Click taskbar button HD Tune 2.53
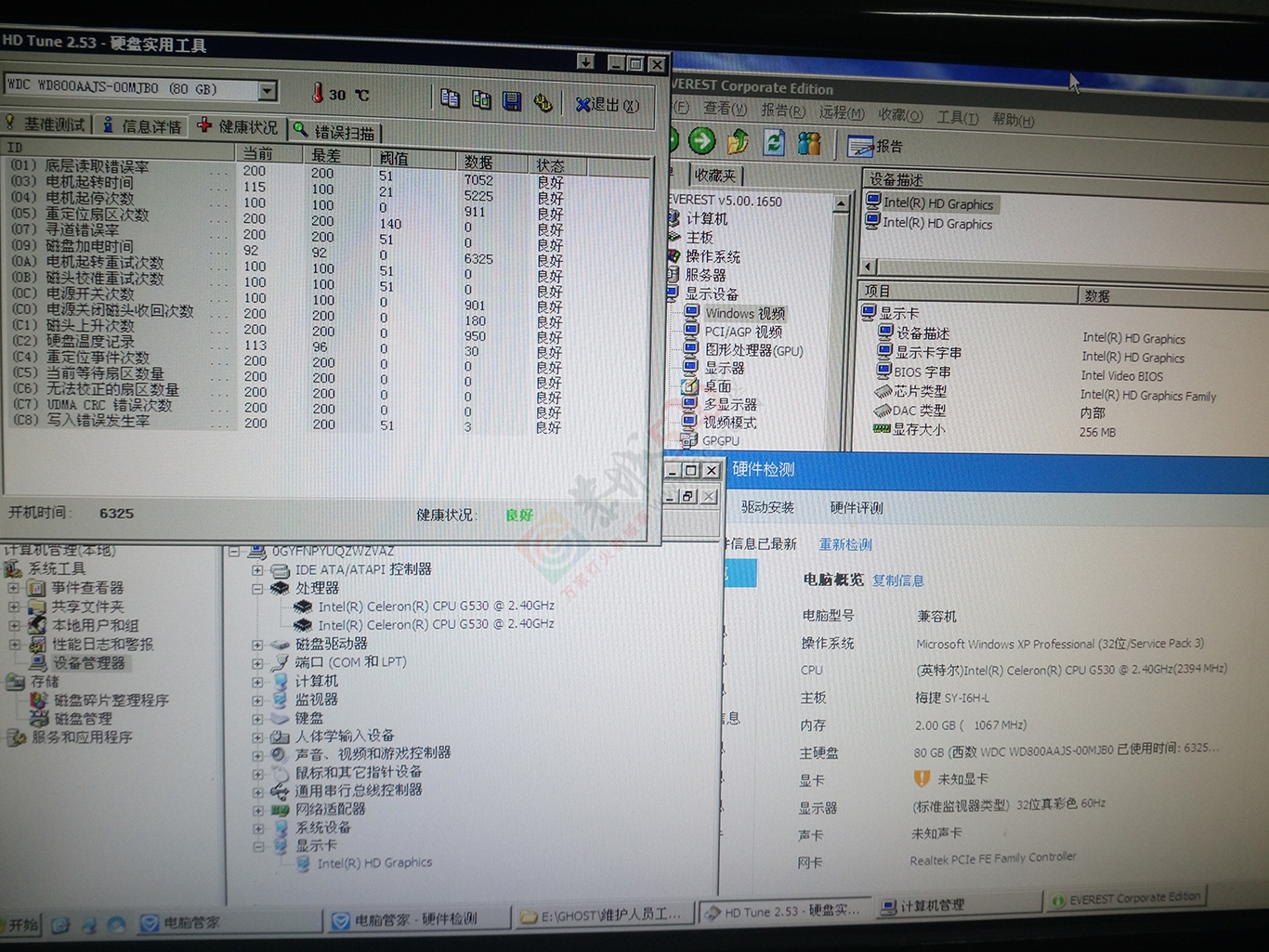Viewport: 1269px width, 952px height. 786,911
